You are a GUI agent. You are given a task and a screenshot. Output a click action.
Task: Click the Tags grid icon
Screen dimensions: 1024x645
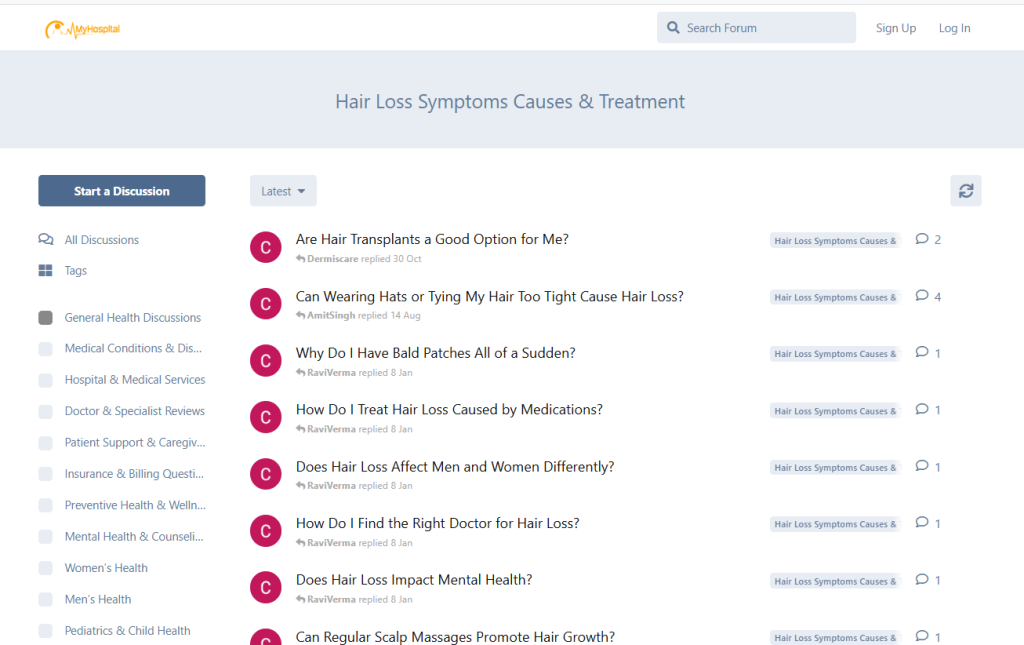46,271
